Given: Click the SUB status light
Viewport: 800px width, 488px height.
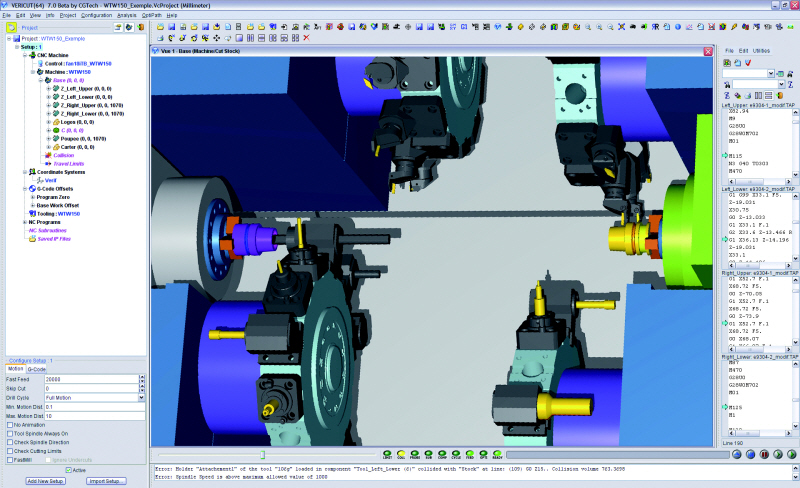Looking at the screenshot, I should pos(429,454).
